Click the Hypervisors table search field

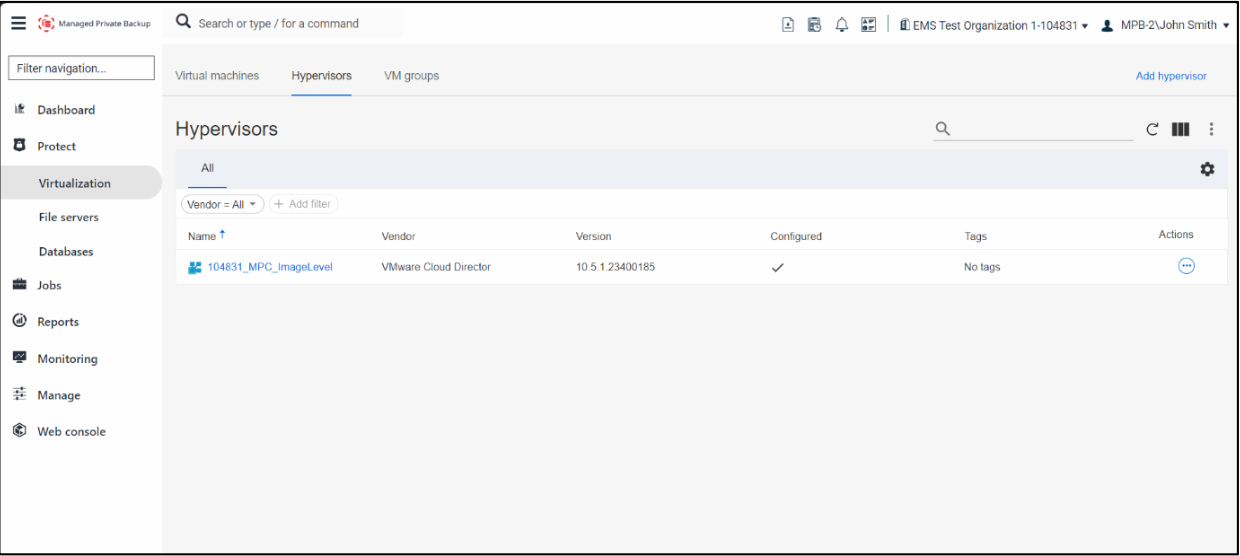point(1032,129)
